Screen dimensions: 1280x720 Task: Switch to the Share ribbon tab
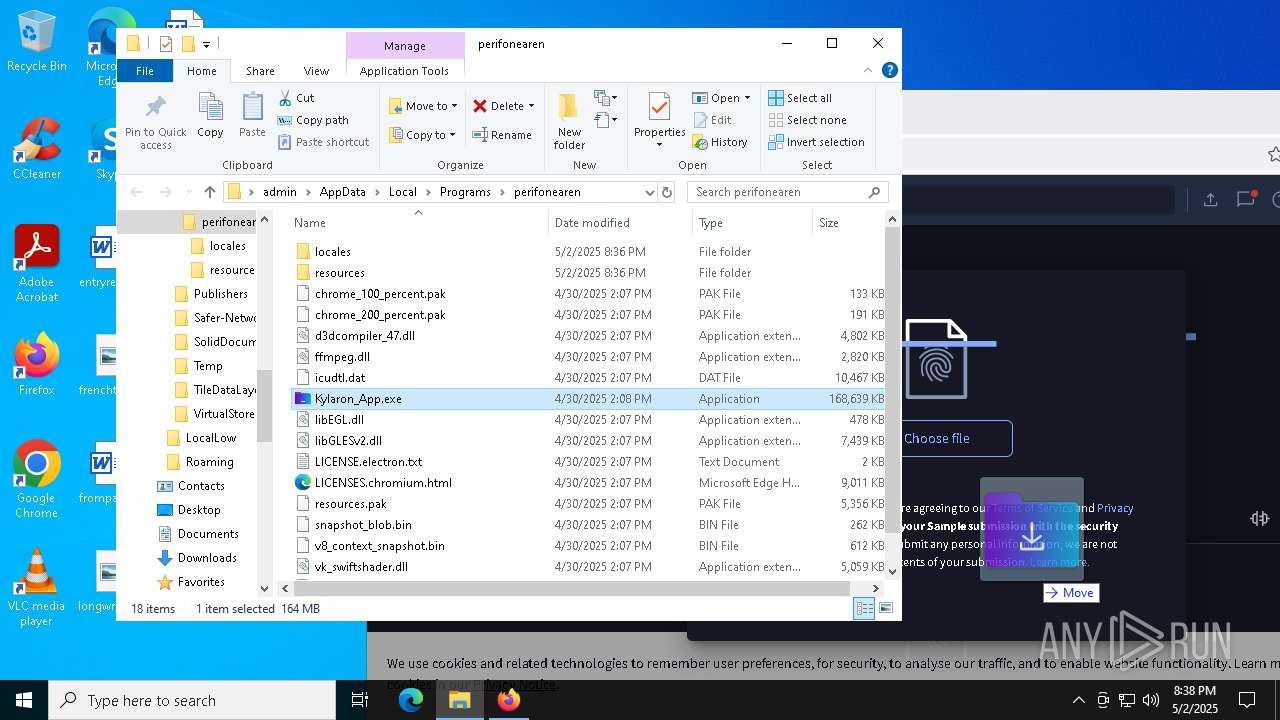(260, 71)
